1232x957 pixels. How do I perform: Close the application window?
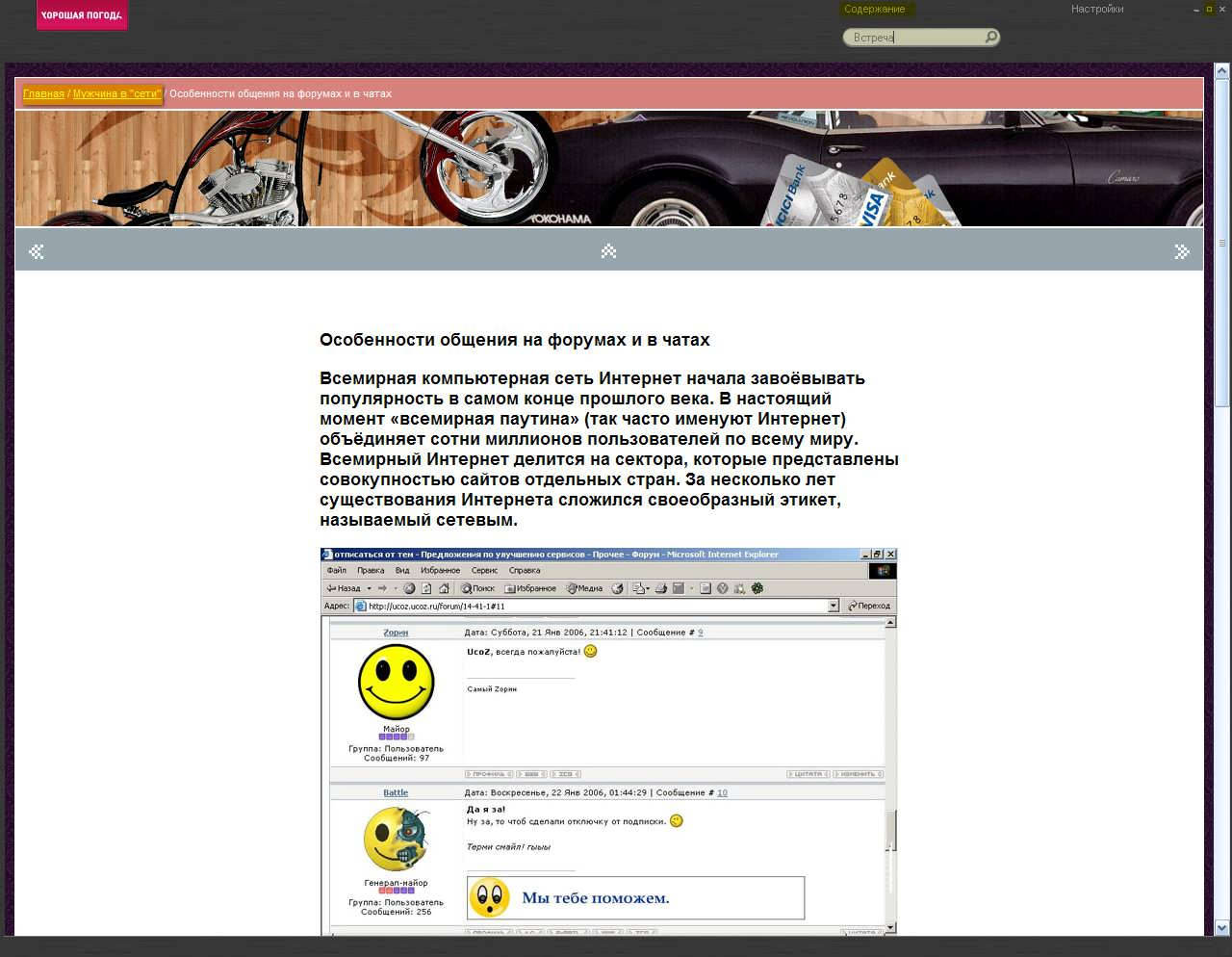point(1222,9)
